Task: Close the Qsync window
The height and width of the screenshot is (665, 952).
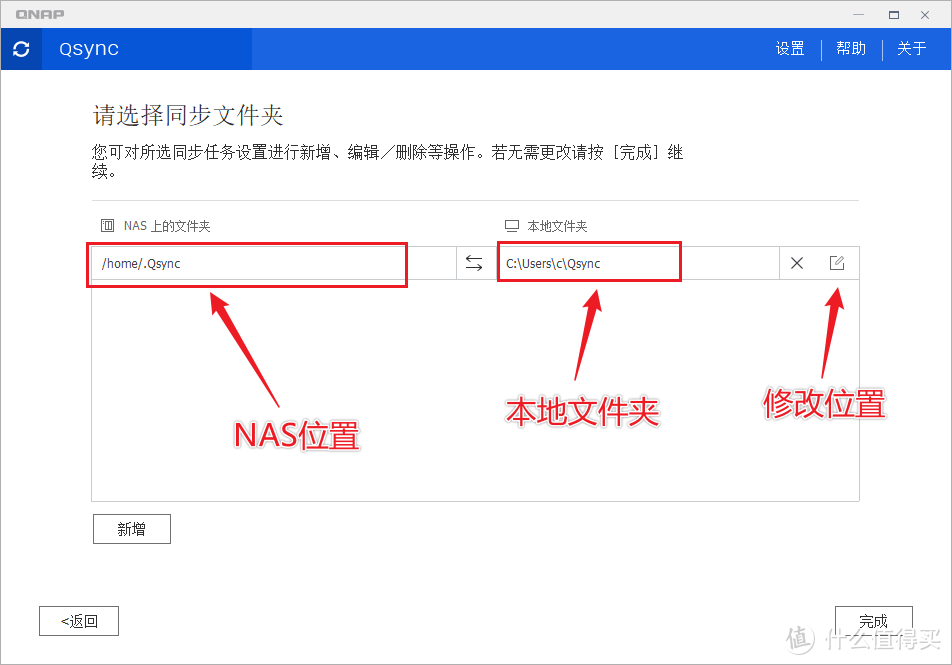Action: tap(925, 14)
